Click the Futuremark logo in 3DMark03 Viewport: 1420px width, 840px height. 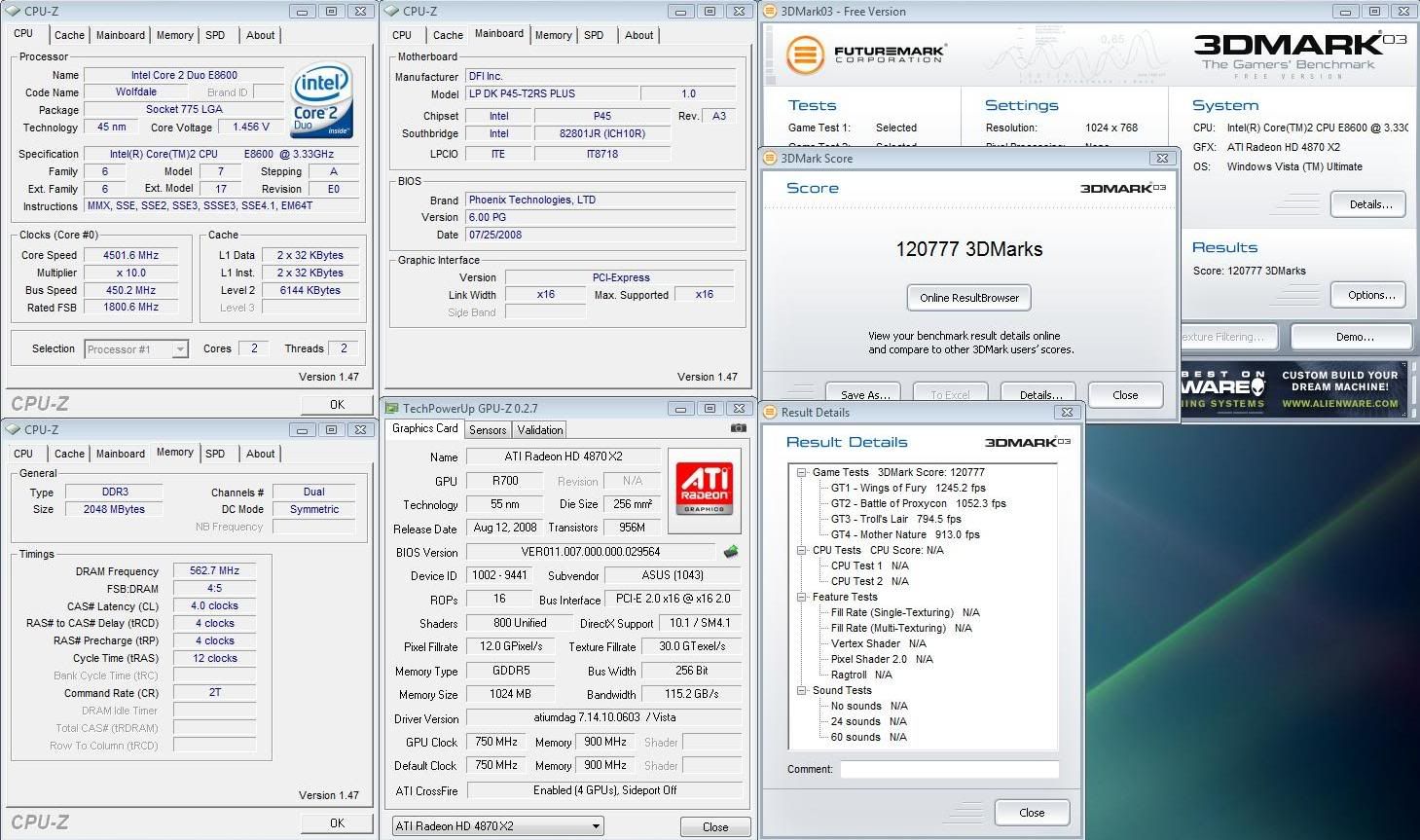coord(865,54)
